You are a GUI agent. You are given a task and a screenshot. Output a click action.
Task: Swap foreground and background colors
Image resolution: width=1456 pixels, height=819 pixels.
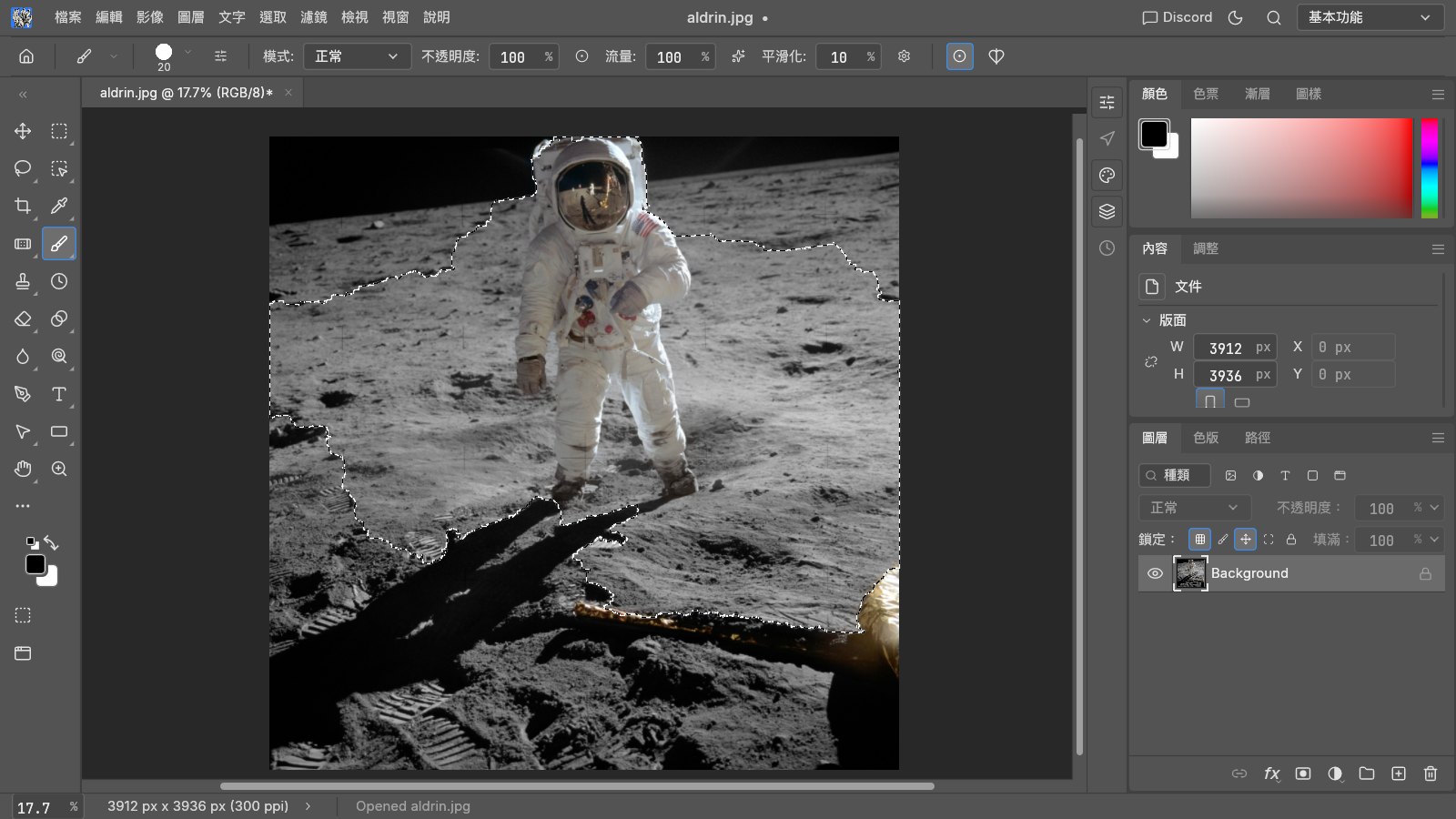tap(51, 543)
